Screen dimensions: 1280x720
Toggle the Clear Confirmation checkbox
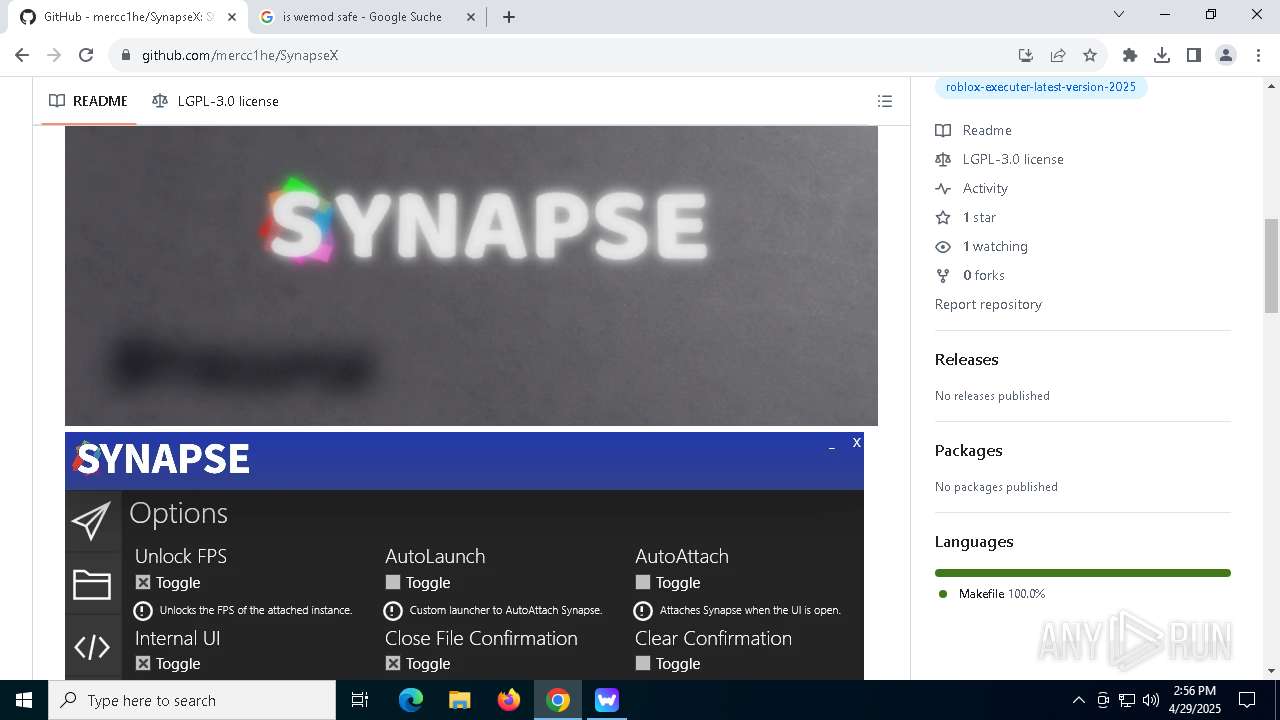[x=643, y=663]
